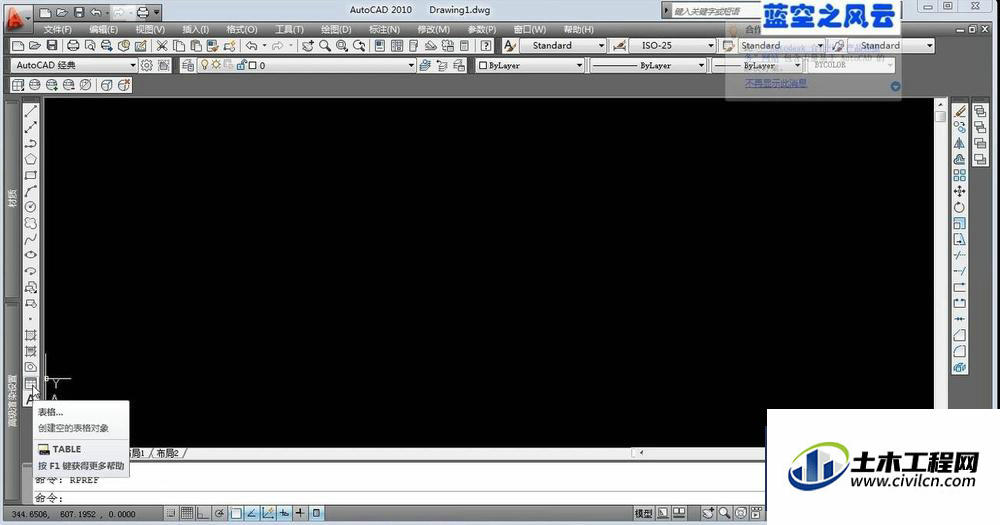
Task: Open the ByLayer linetype dropdown
Action: [647, 65]
